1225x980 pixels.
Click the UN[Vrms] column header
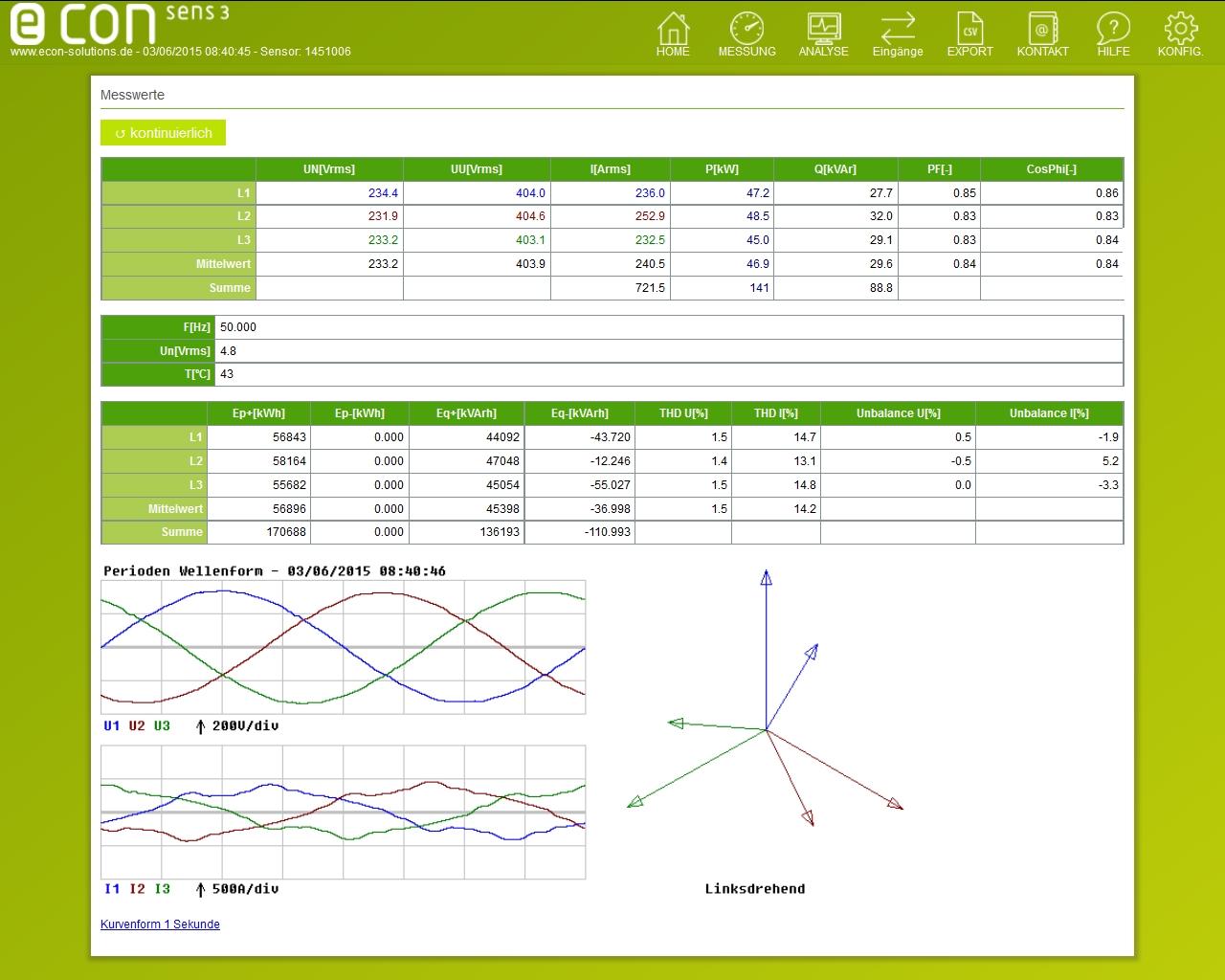click(x=330, y=168)
